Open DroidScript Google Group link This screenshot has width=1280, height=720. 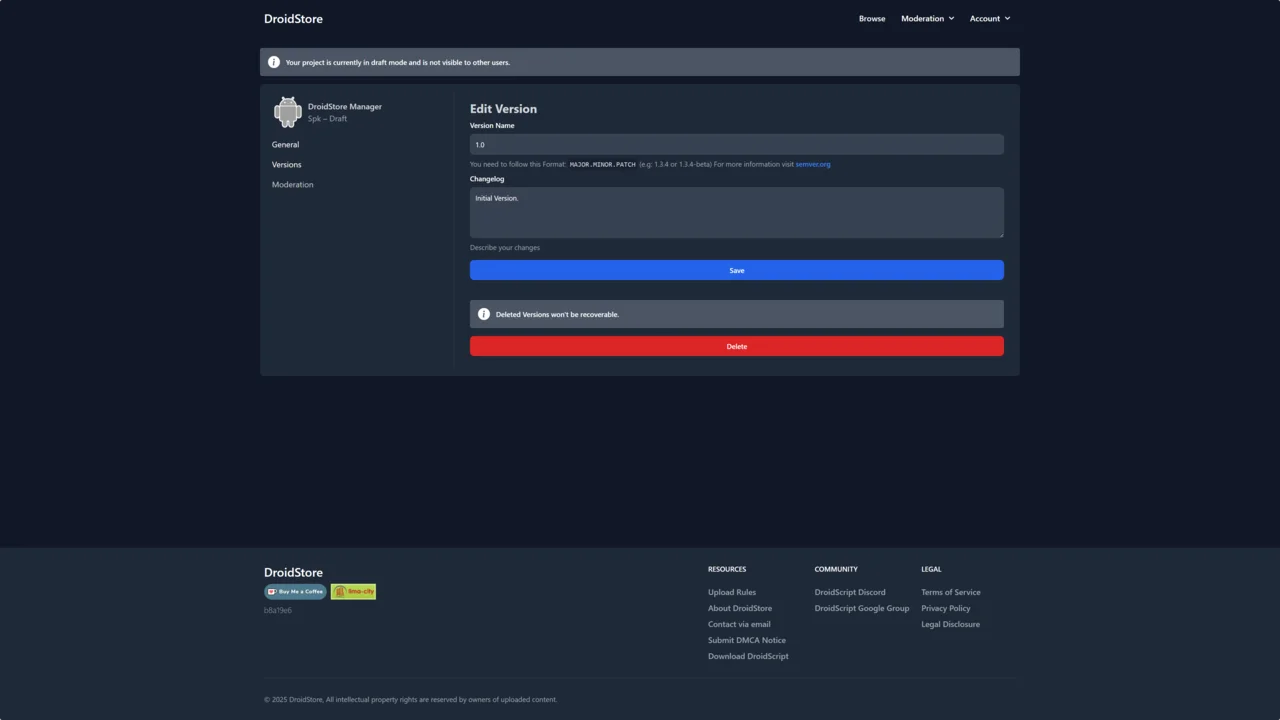tap(862, 608)
